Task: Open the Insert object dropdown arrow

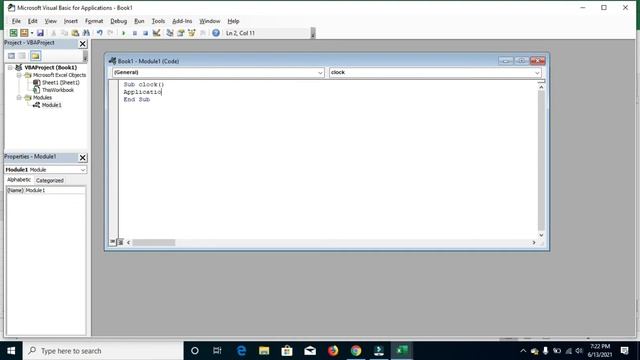Action: [32, 33]
